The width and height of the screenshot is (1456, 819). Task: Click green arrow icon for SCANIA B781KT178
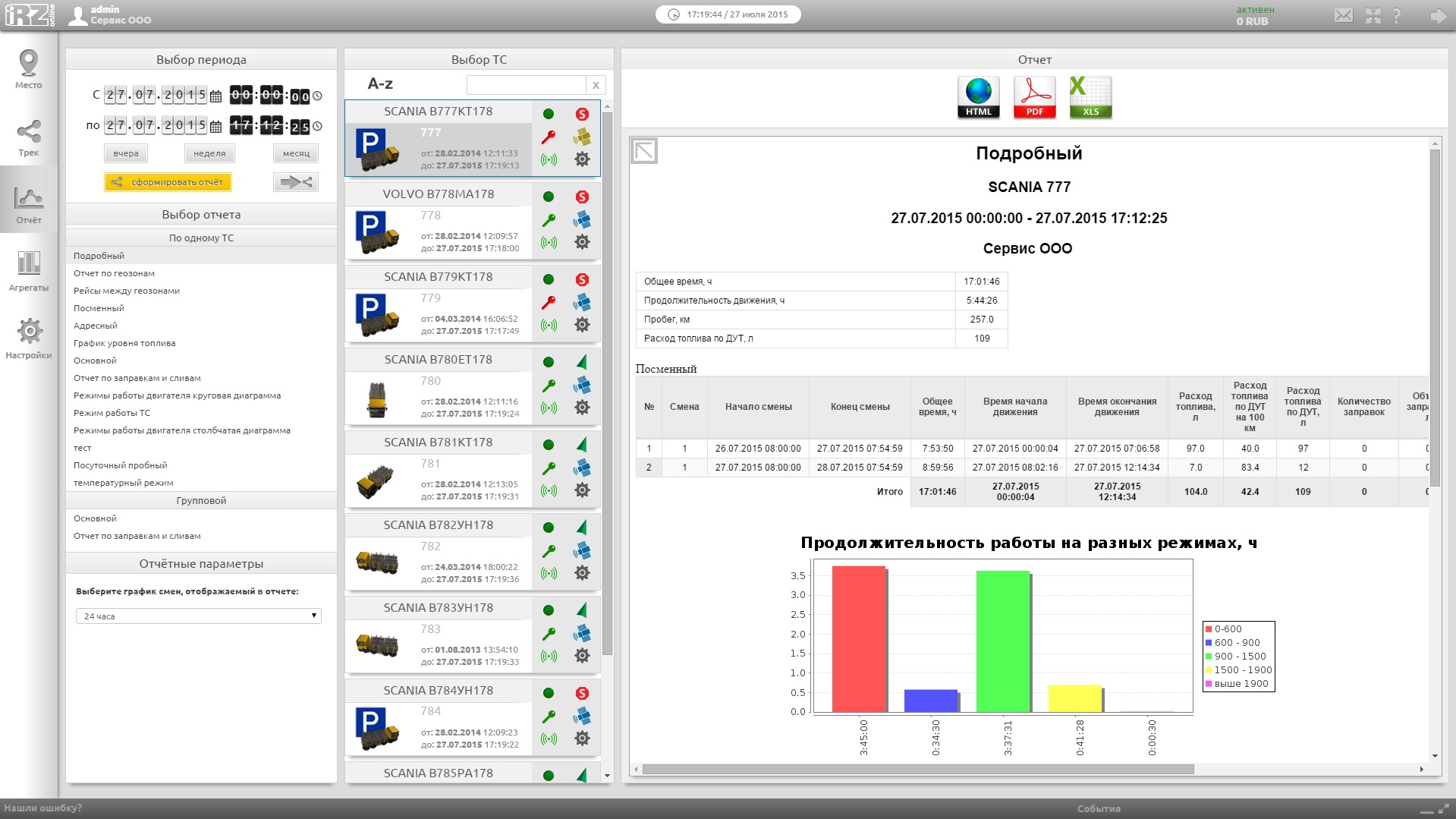pyautogui.click(x=582, y=444)
